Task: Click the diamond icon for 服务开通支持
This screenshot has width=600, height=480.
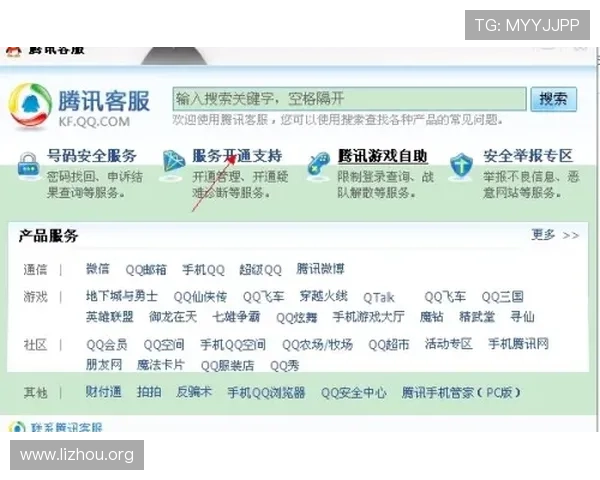Action: pyautogui.click(x=174, y=164)
